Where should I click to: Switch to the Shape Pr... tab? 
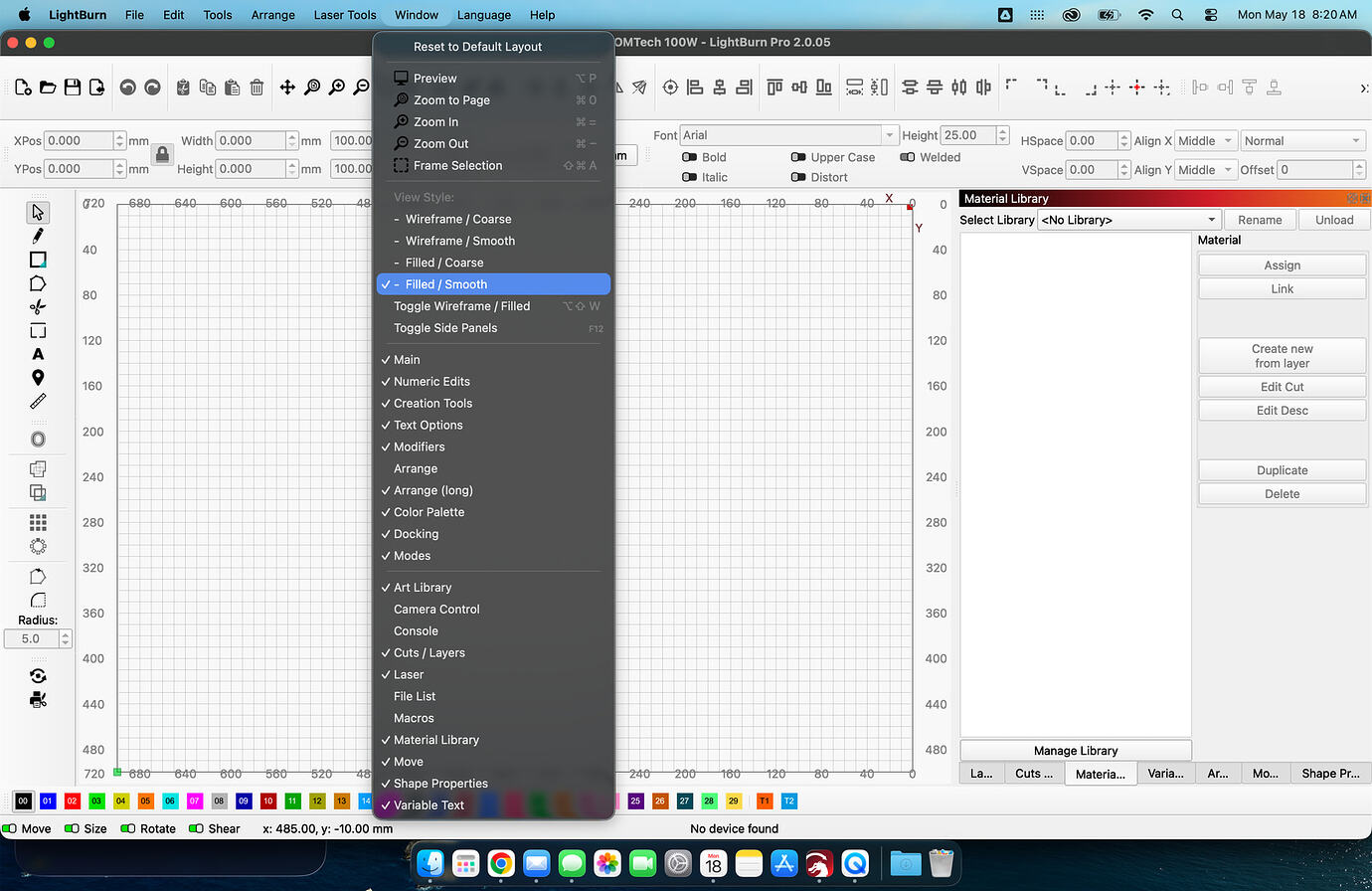tap(1330, 774)
